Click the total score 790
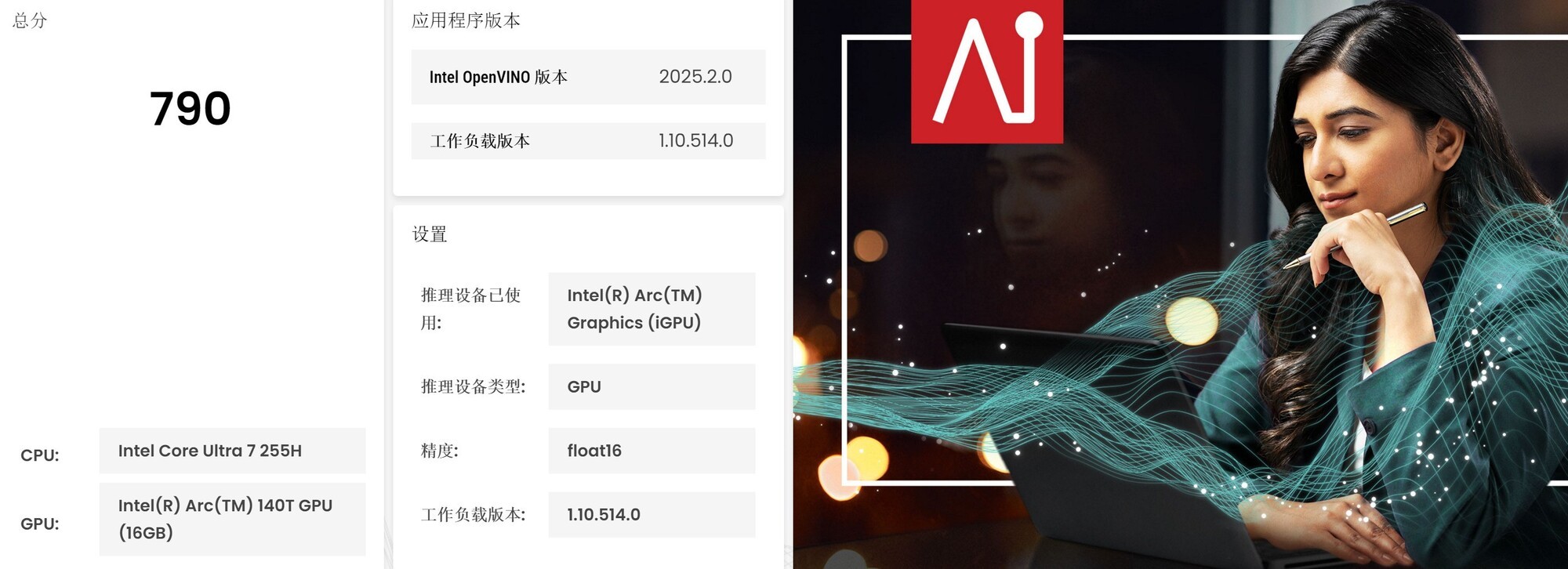Screen dimensions: 1568x569 pyautogui.click(x=191, y=108)
